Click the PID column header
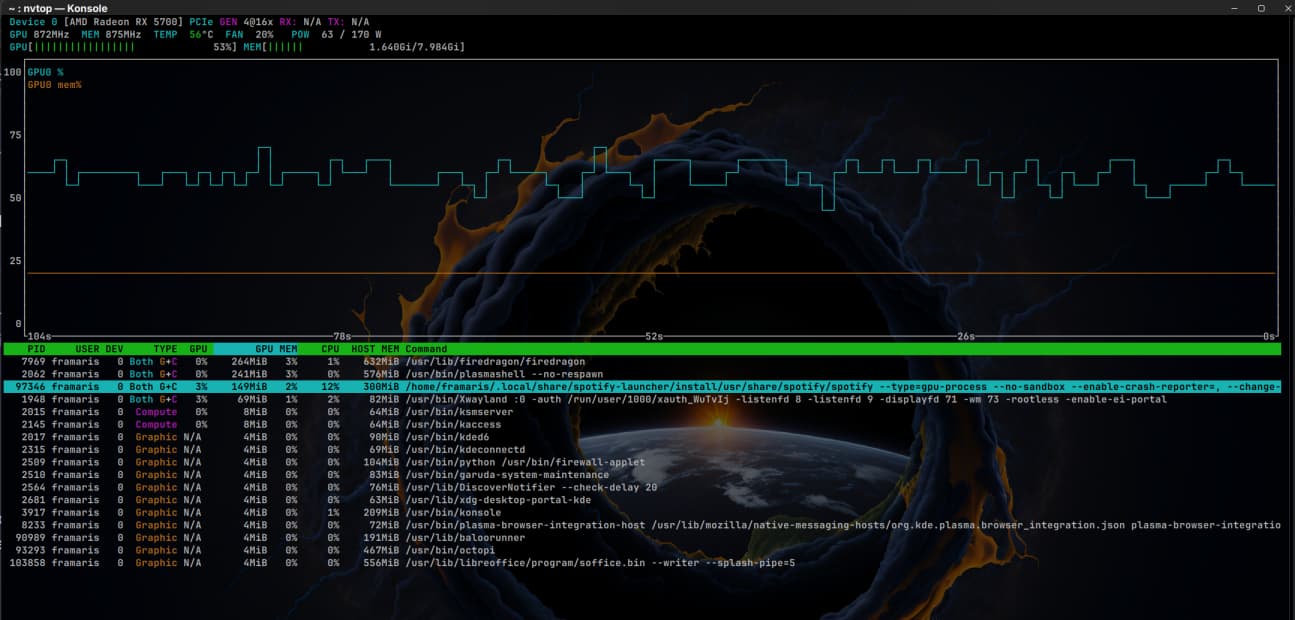The image size is (1295, 620). 36,349
